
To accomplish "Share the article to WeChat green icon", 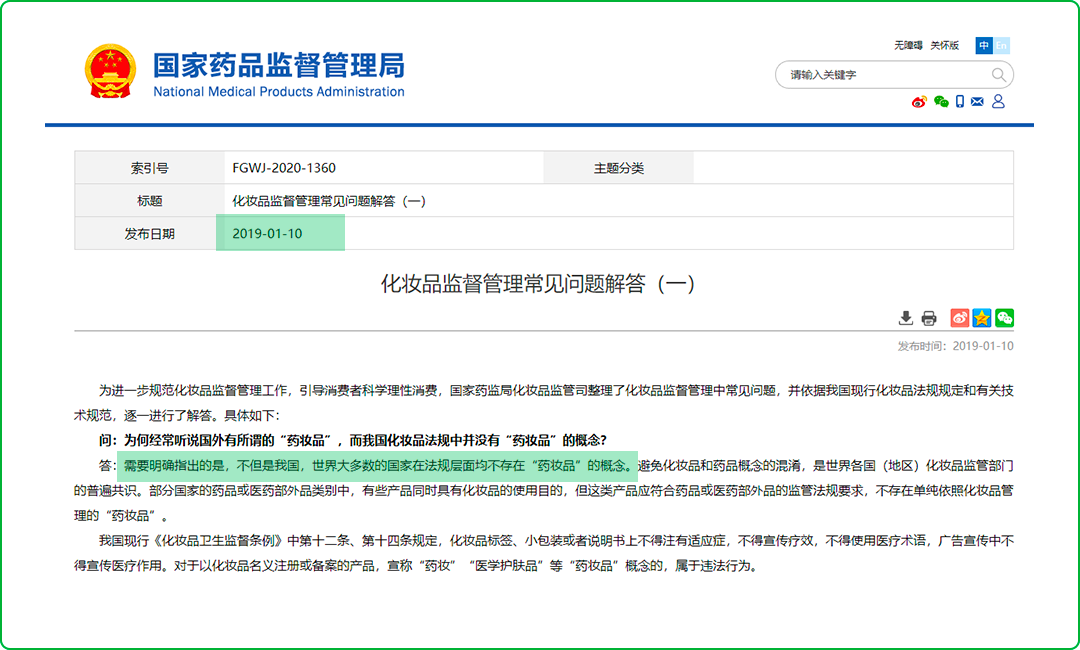I will click(x=1004, y=318).
